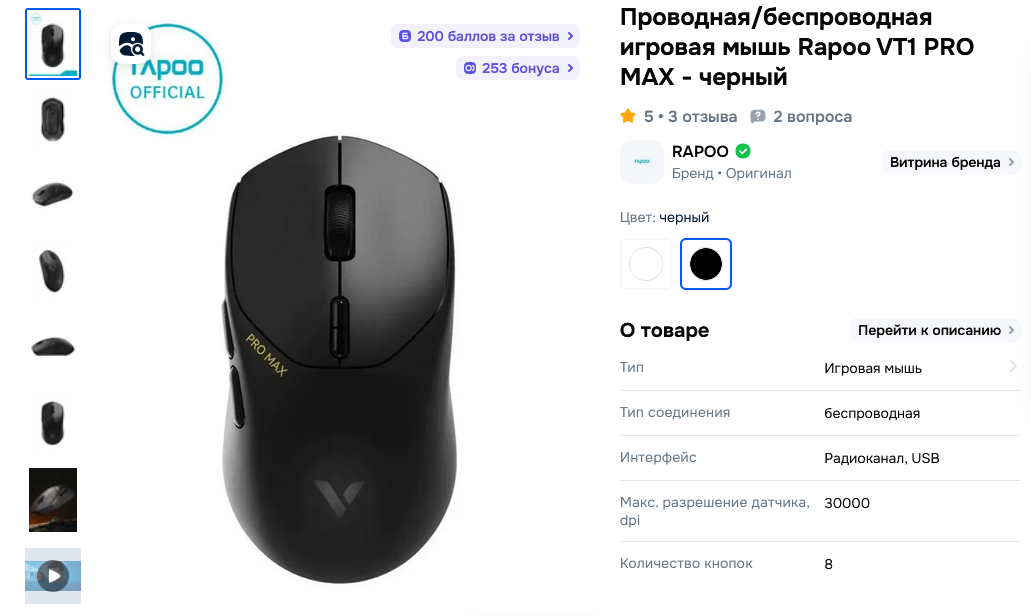Select the side-view mouse thumbnail, third in gallery
This screenshot has height=616, width=1031.
coord(53,195)
